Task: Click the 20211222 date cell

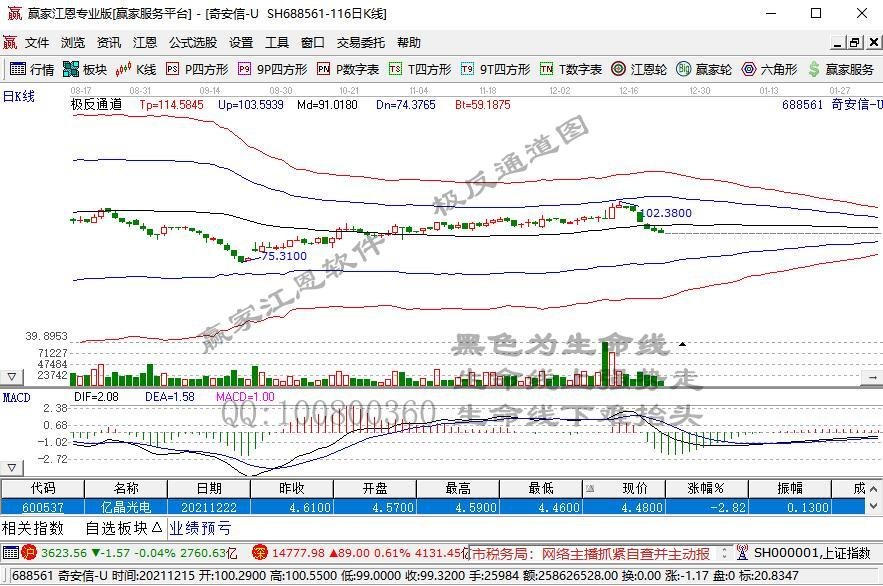Action: click(x=209, y=507)
